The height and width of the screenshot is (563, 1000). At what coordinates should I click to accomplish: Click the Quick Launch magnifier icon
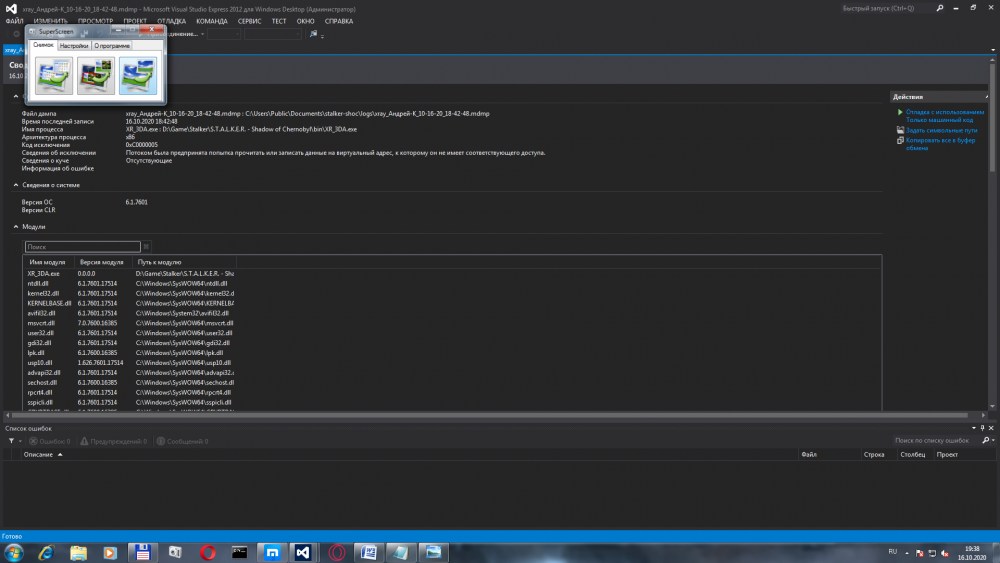pyautogui.click(x=939, y=8)
